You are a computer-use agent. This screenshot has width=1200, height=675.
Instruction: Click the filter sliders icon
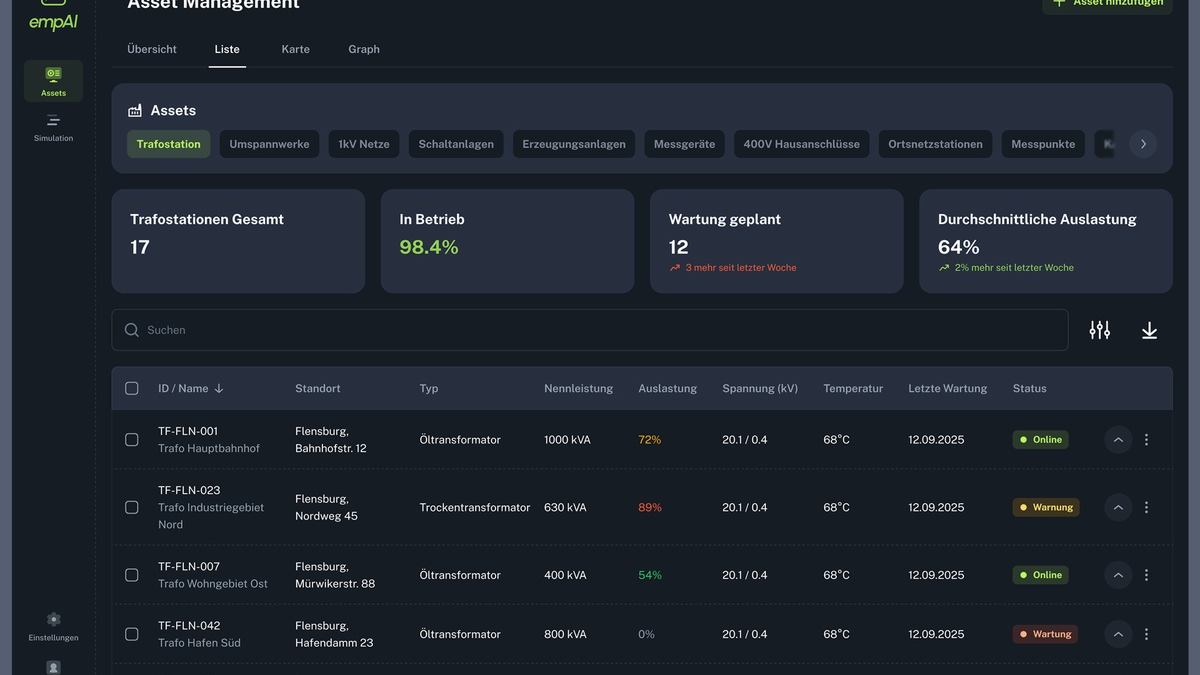[1099, 330]
